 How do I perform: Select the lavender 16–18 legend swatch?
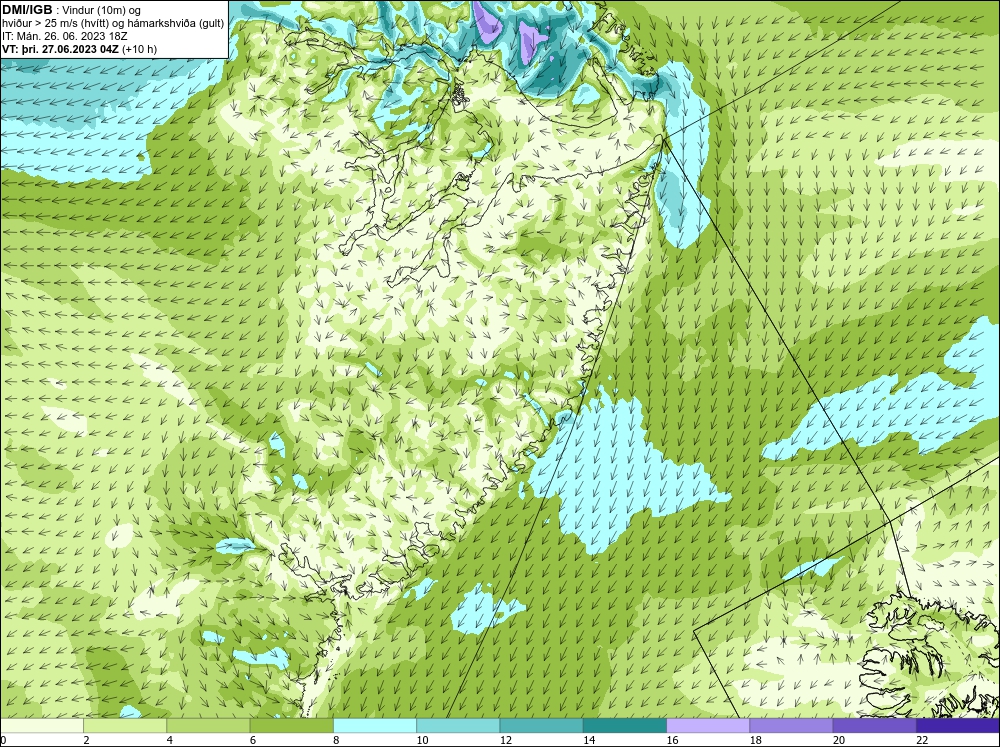[708, 726]
